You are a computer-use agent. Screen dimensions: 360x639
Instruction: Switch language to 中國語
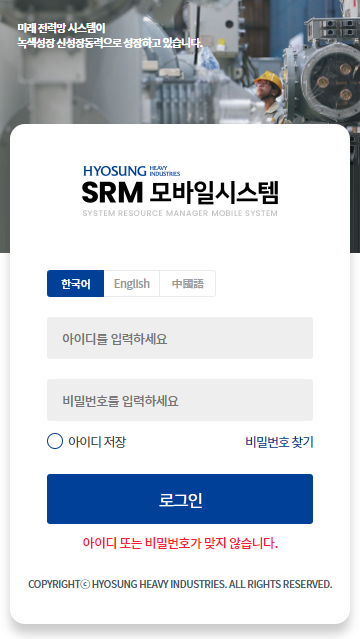click(x=188, y=284)
